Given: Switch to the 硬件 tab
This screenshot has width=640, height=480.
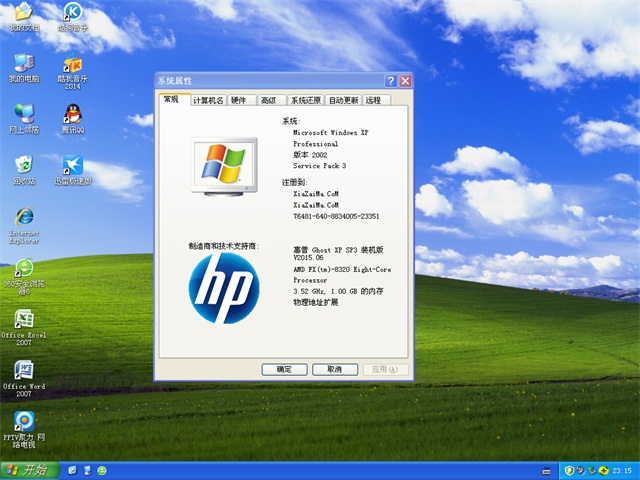Looking at the screenshot, I should coord(239,100).
